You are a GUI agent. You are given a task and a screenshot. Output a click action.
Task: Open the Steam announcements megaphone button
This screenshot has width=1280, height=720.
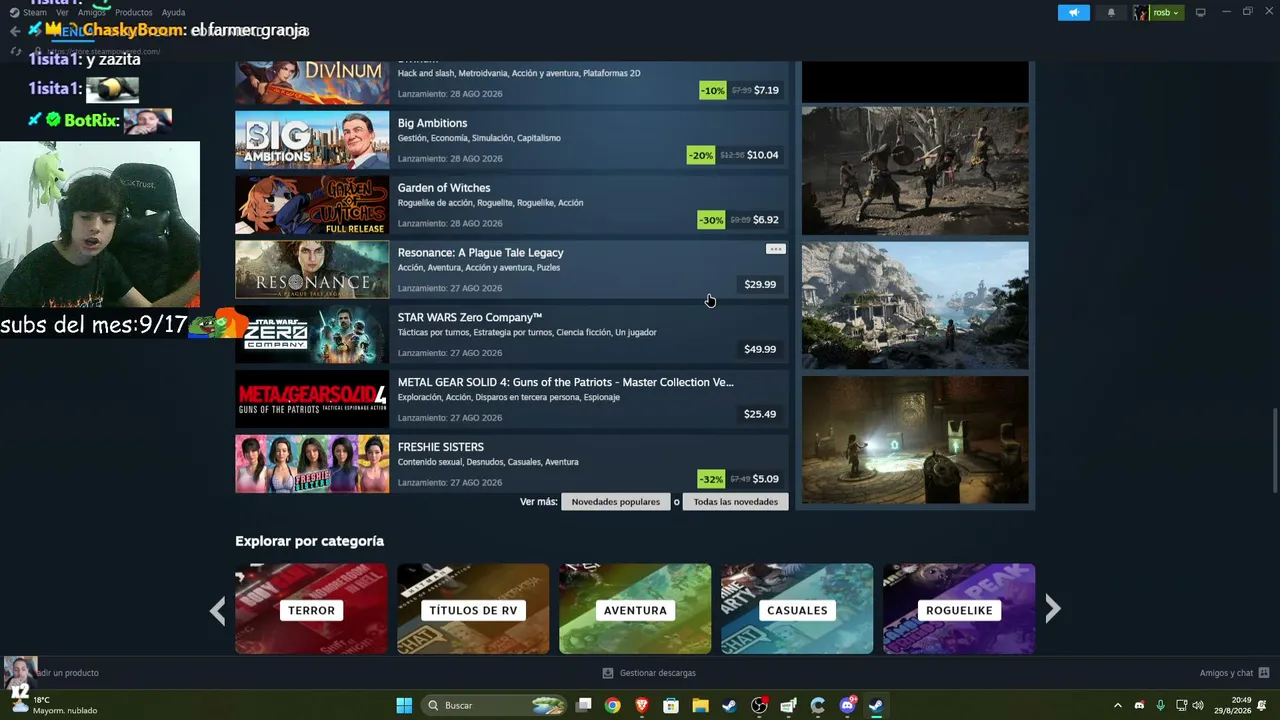(1073, 13)
